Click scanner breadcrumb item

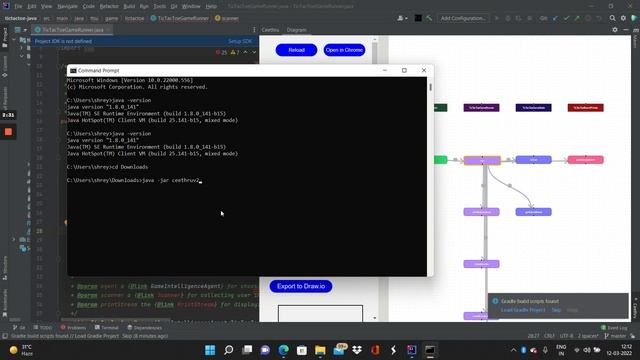coord(227,18)
